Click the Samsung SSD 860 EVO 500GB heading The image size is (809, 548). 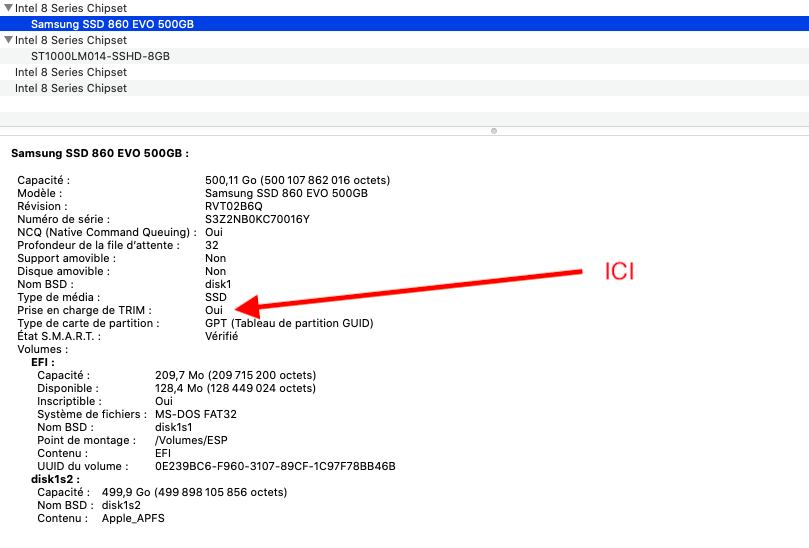(x=100, y=153)
